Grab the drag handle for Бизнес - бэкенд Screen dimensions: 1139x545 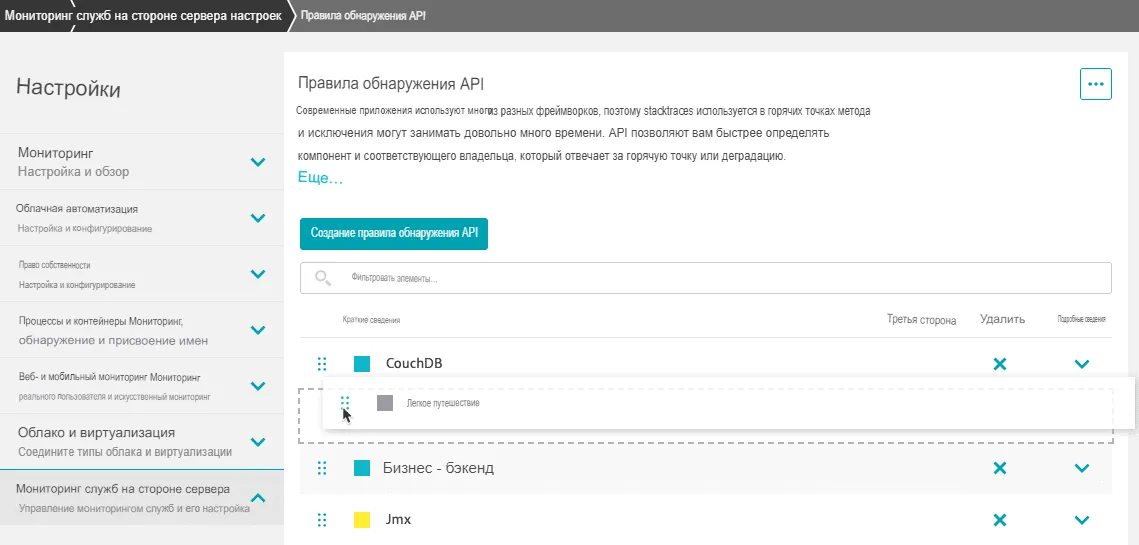coord(322,468)
